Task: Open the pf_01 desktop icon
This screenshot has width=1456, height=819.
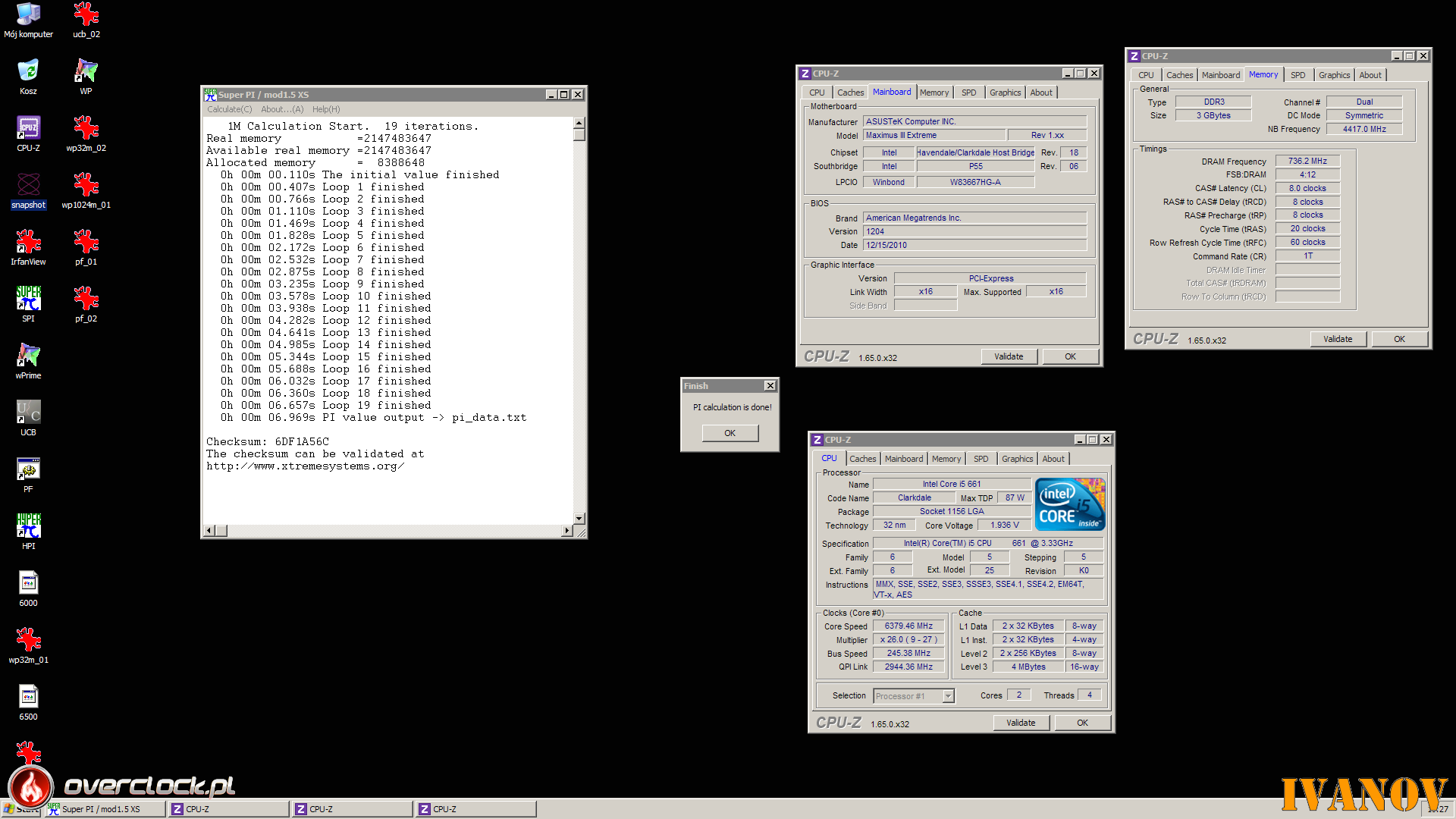Action: tap(86, 247)
